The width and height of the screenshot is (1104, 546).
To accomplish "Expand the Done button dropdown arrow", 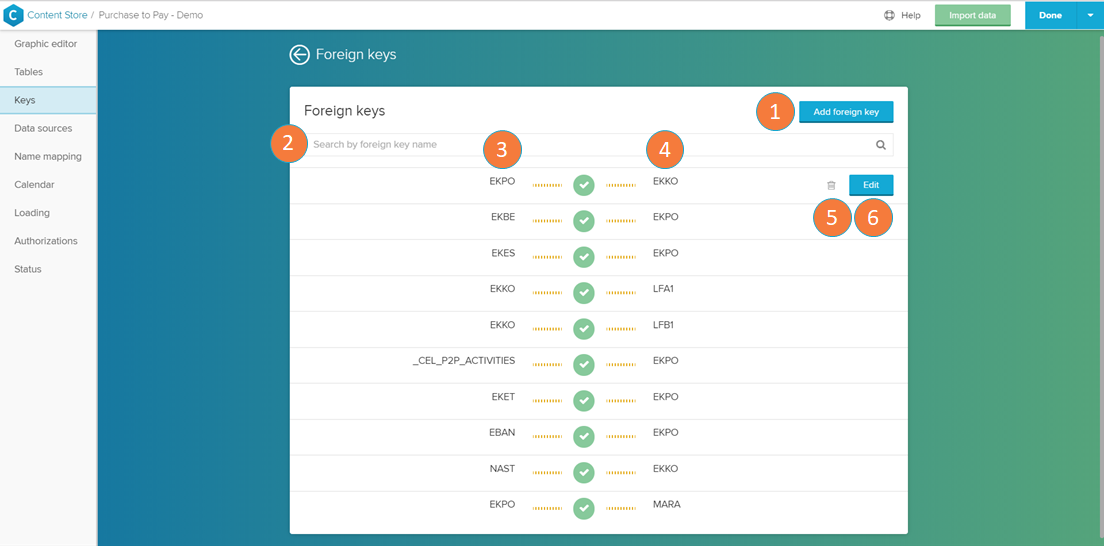I will pyautogui.click(x=1090, y=15).
